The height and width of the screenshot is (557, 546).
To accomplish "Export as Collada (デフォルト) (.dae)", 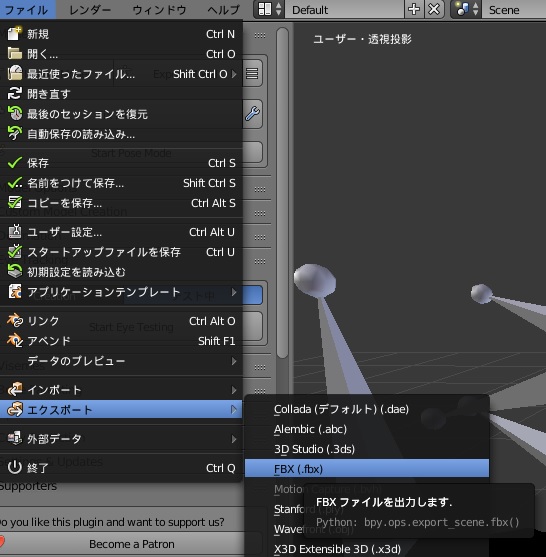I will click(367, 409).
